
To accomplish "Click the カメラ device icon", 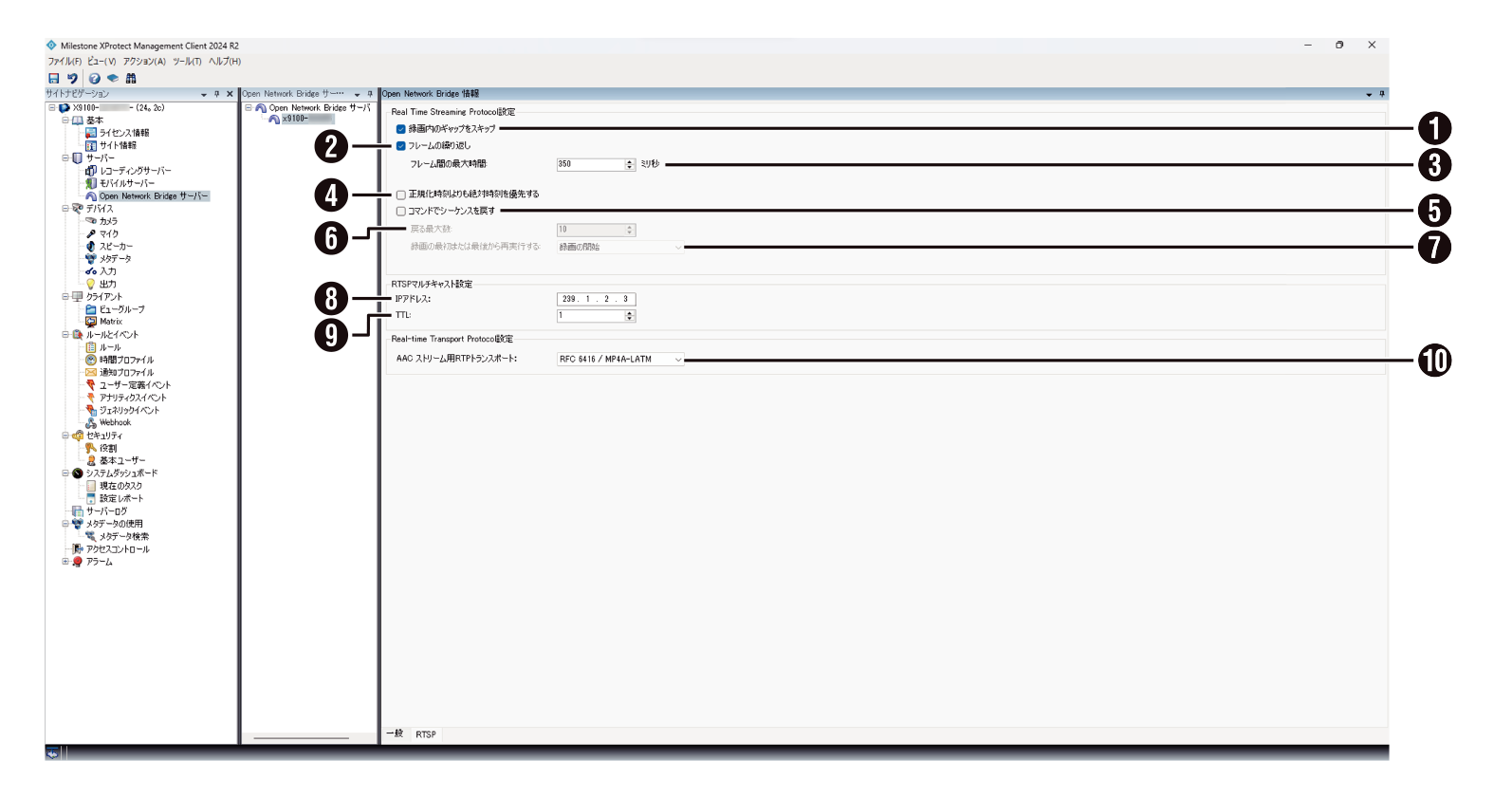I will pyautogui.click(x=91, y=221).
